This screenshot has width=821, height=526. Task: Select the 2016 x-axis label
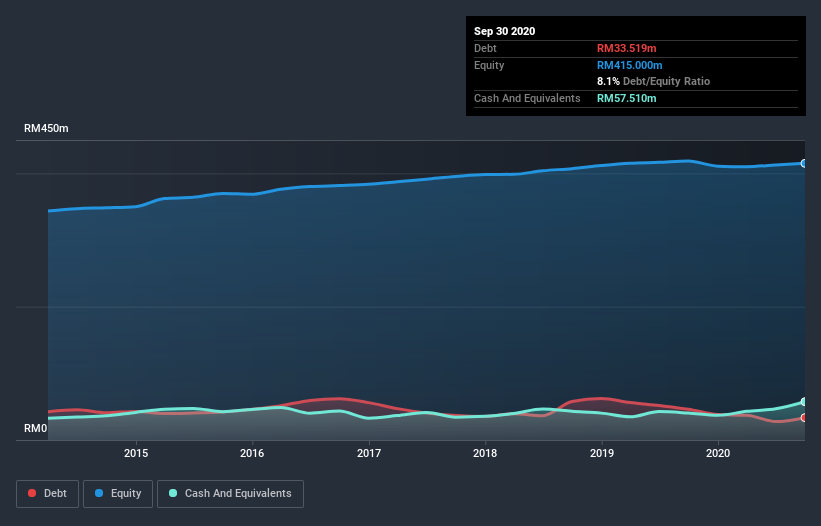click(x=252, y=453)
